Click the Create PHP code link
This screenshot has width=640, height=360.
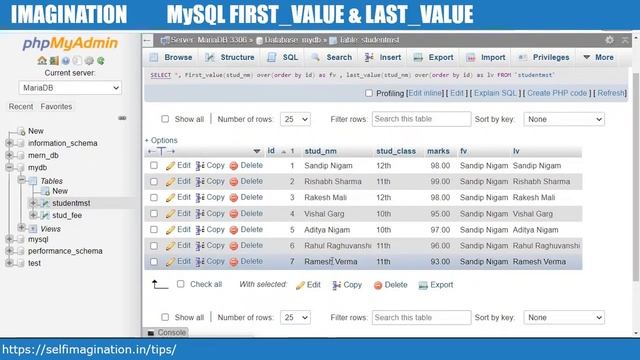[557, 93]
